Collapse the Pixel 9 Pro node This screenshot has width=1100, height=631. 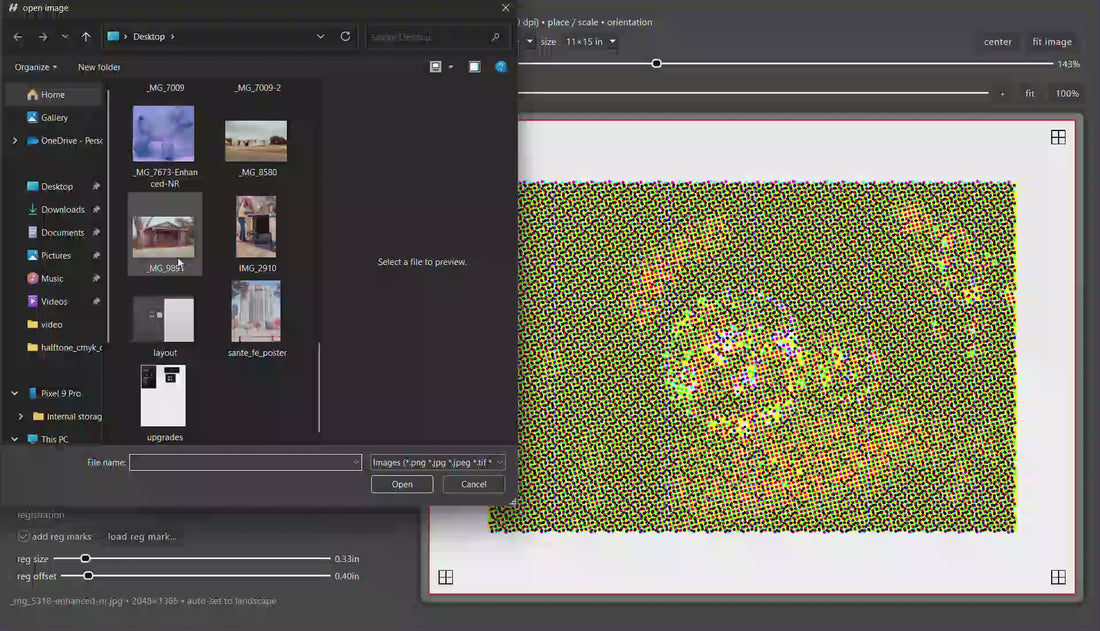(15, 394)
